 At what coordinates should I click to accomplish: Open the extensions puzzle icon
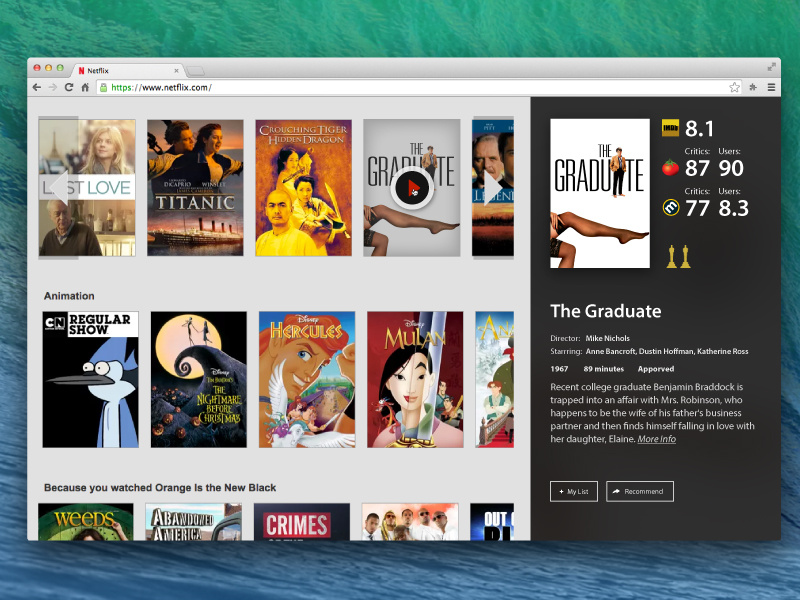[753, 87]
